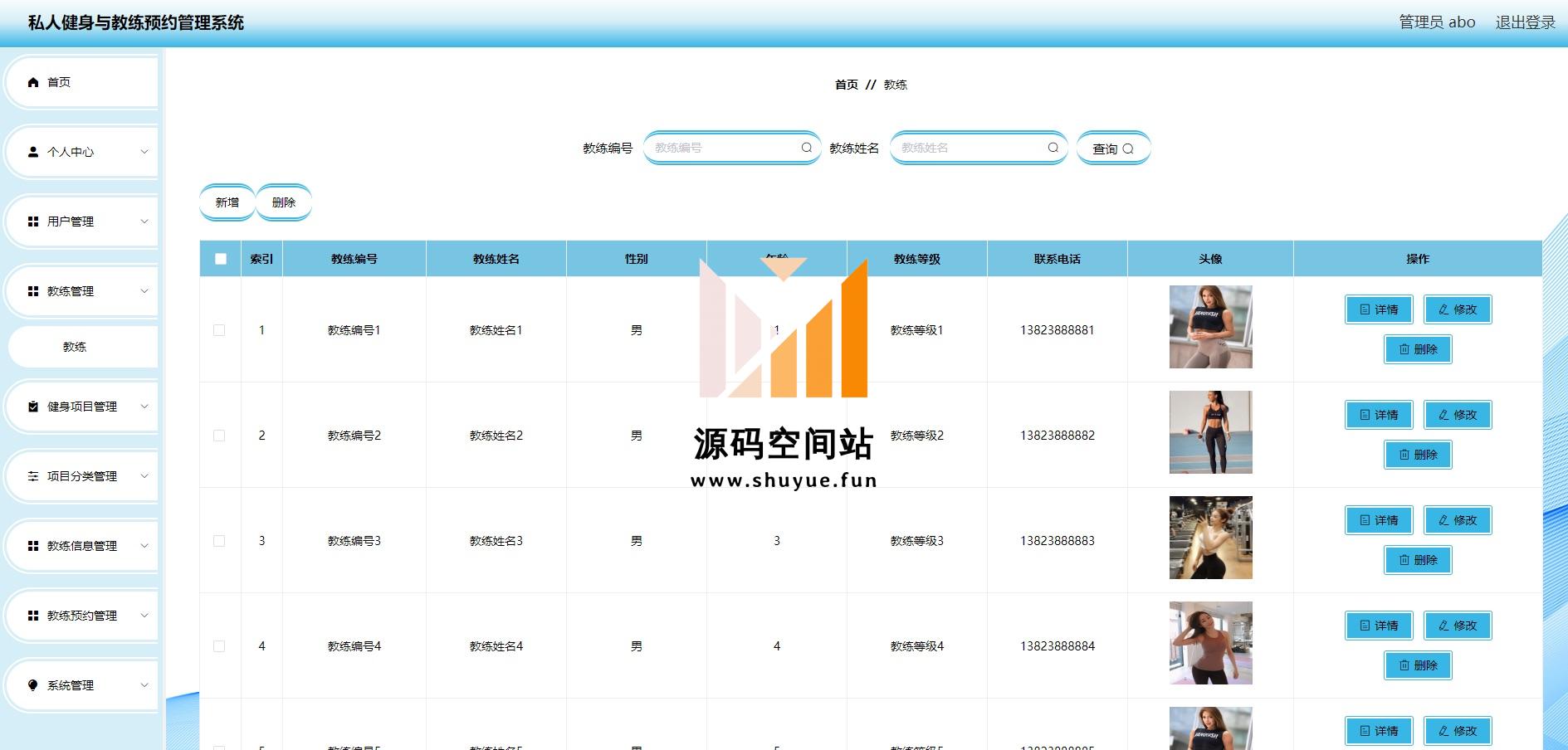Open the avatar thumbnail in row 教练编号4
Viewport: 1568px width, 750px height.
click(1210, 643)
